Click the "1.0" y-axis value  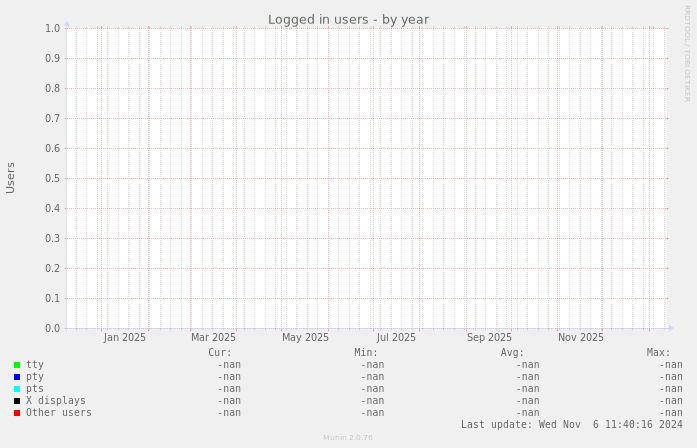[x=52, y=29]
